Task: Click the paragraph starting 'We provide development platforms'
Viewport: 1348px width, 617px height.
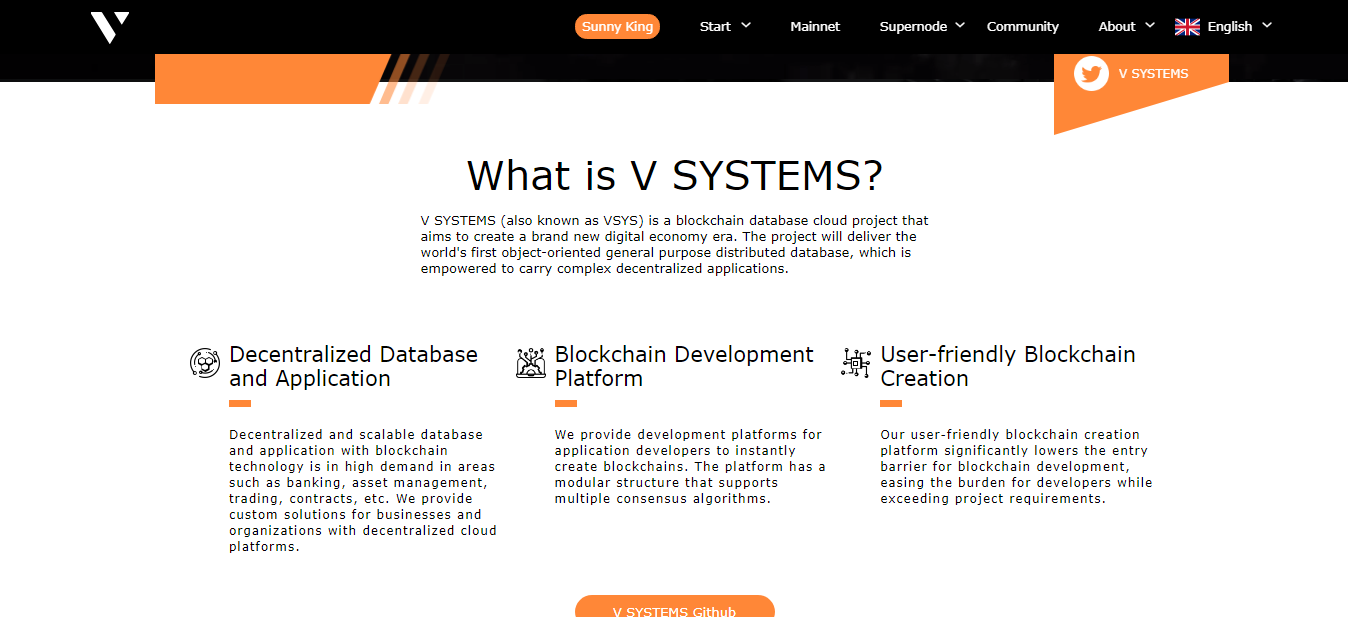Action: tap(690, 467)
